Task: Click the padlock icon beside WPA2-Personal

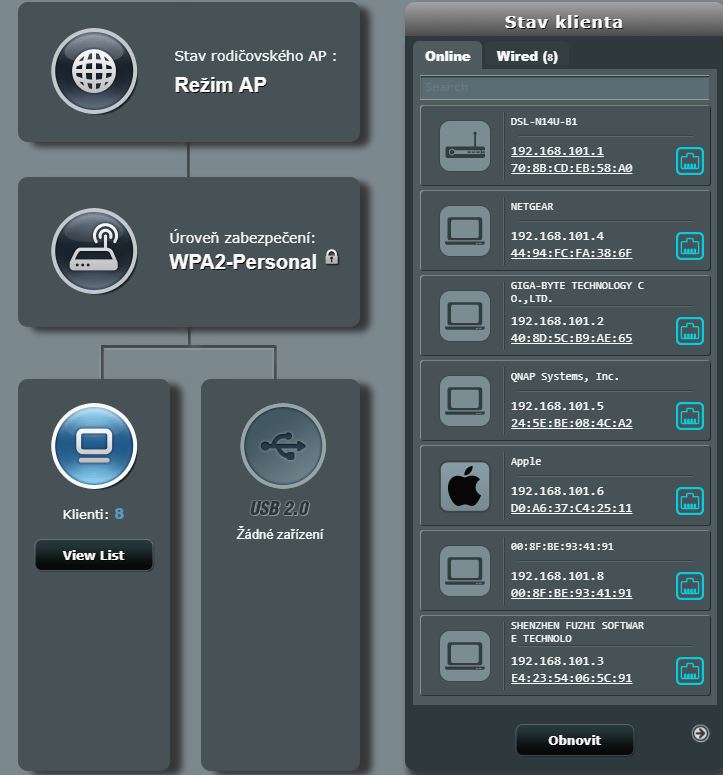Action: pos(332,257)
